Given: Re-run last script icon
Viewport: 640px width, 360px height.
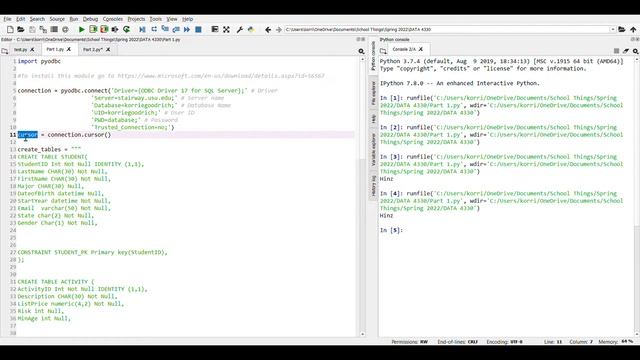Looking at the screenshot, I should click(x=127, y=29).
